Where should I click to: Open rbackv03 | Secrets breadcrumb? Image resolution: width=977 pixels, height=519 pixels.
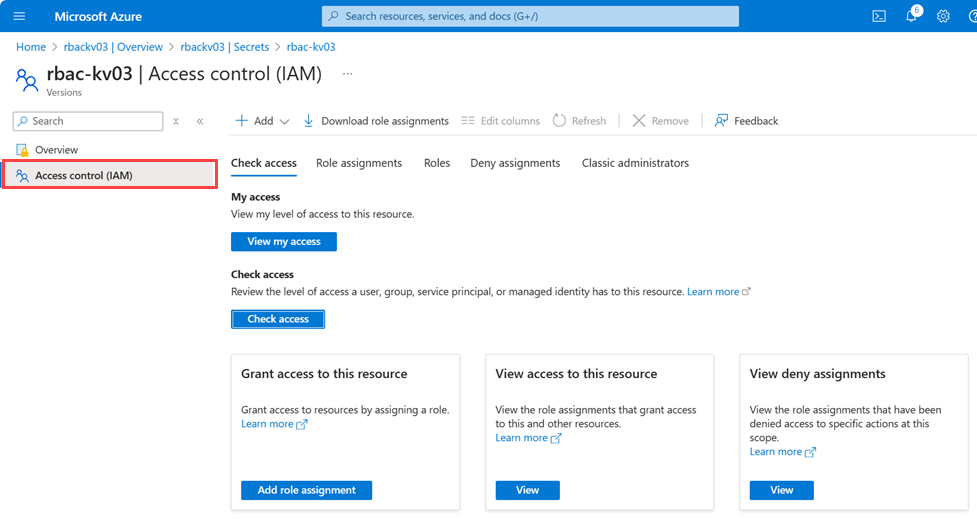224,47
